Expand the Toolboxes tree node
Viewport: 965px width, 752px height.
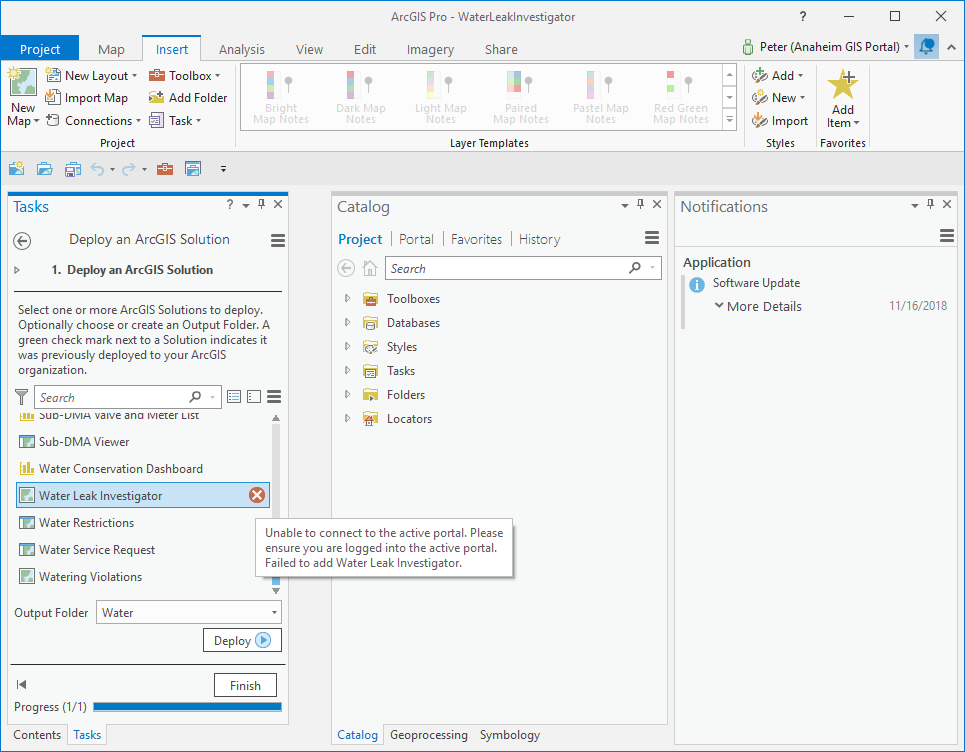pyautogui.click(x=347, y=298)
